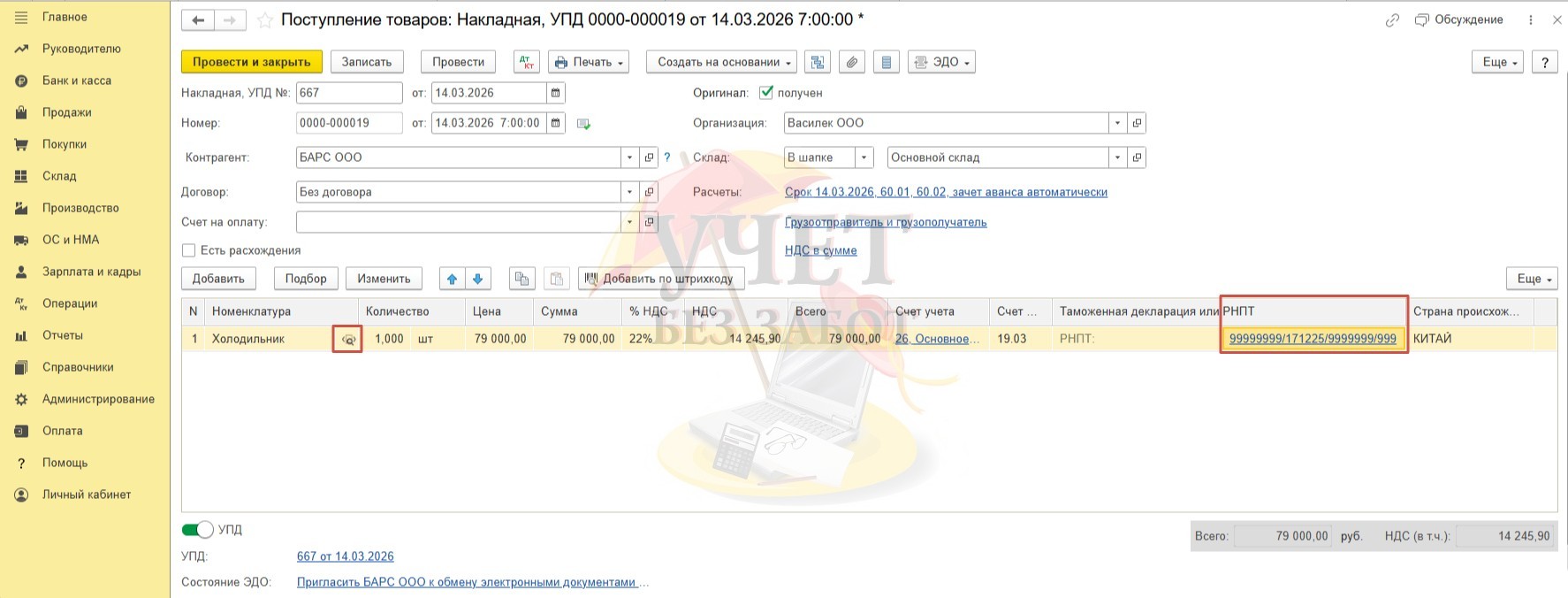Uncheck the Оригинал получен checkbox
This screenshot has width=1568, height=598.
click(766, 93)
